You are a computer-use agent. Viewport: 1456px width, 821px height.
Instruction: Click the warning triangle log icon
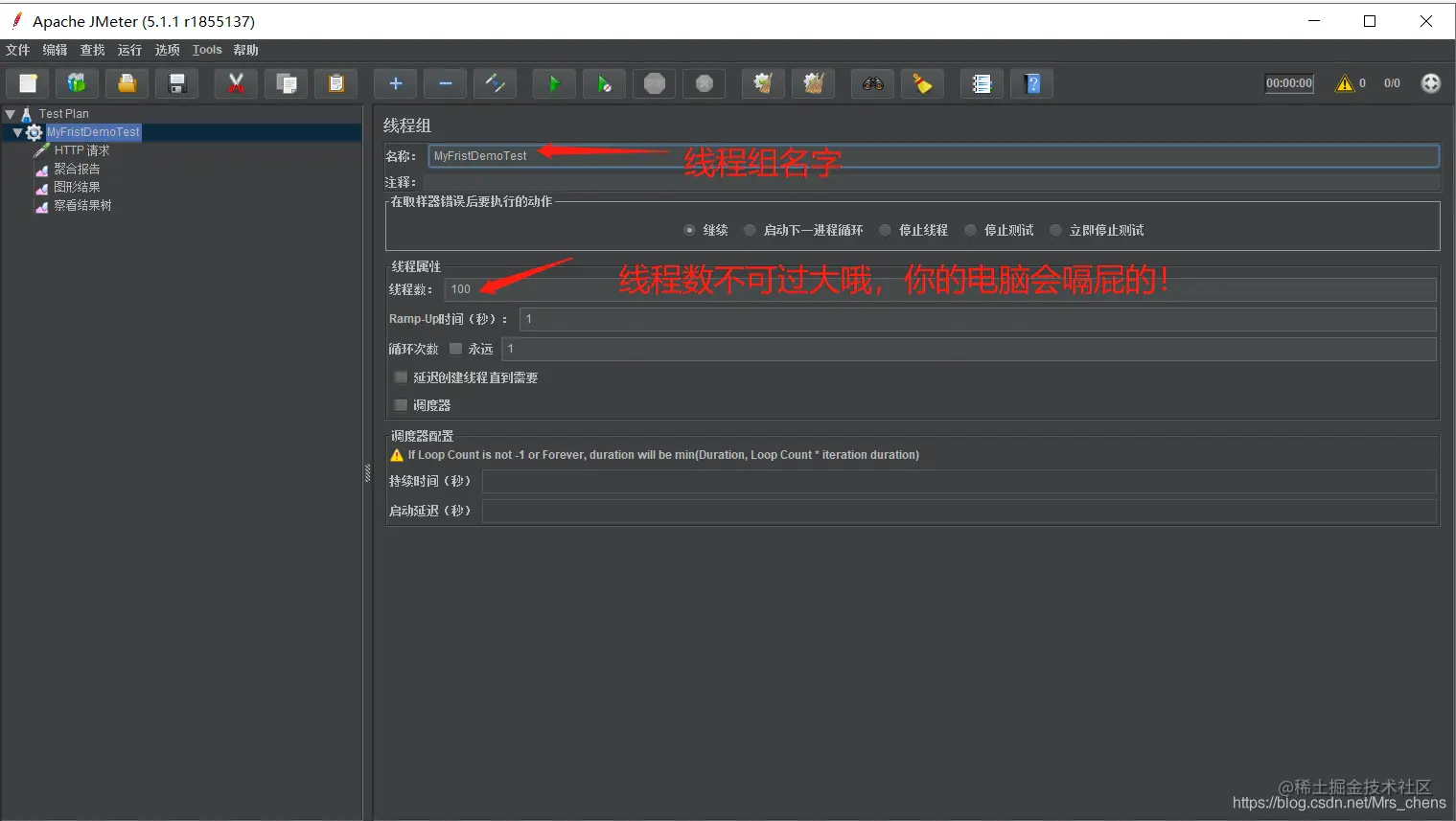point(1345,83)
